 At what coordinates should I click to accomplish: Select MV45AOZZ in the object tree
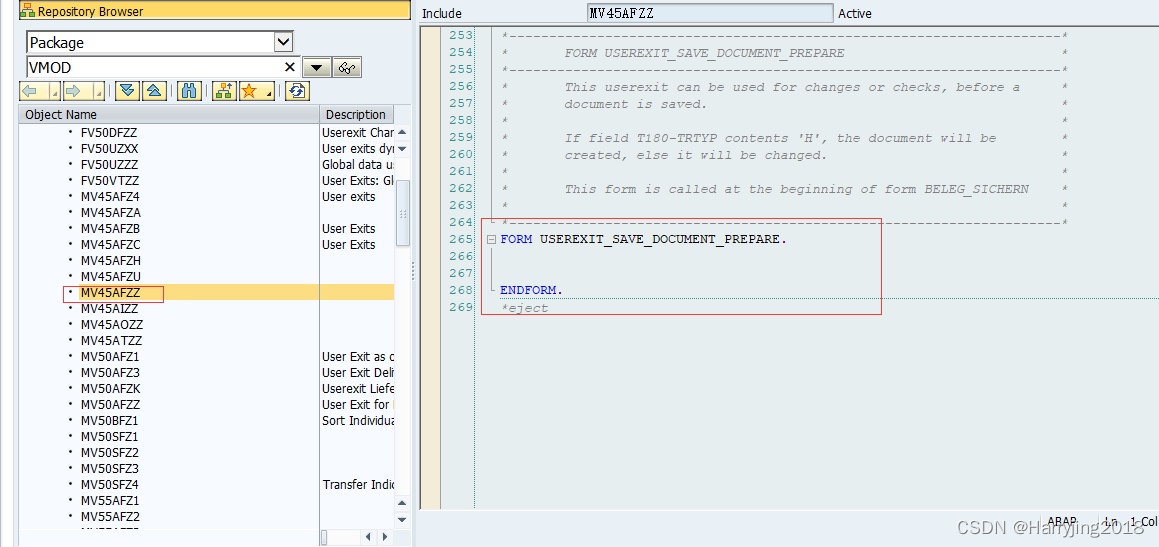click(112, 325)
